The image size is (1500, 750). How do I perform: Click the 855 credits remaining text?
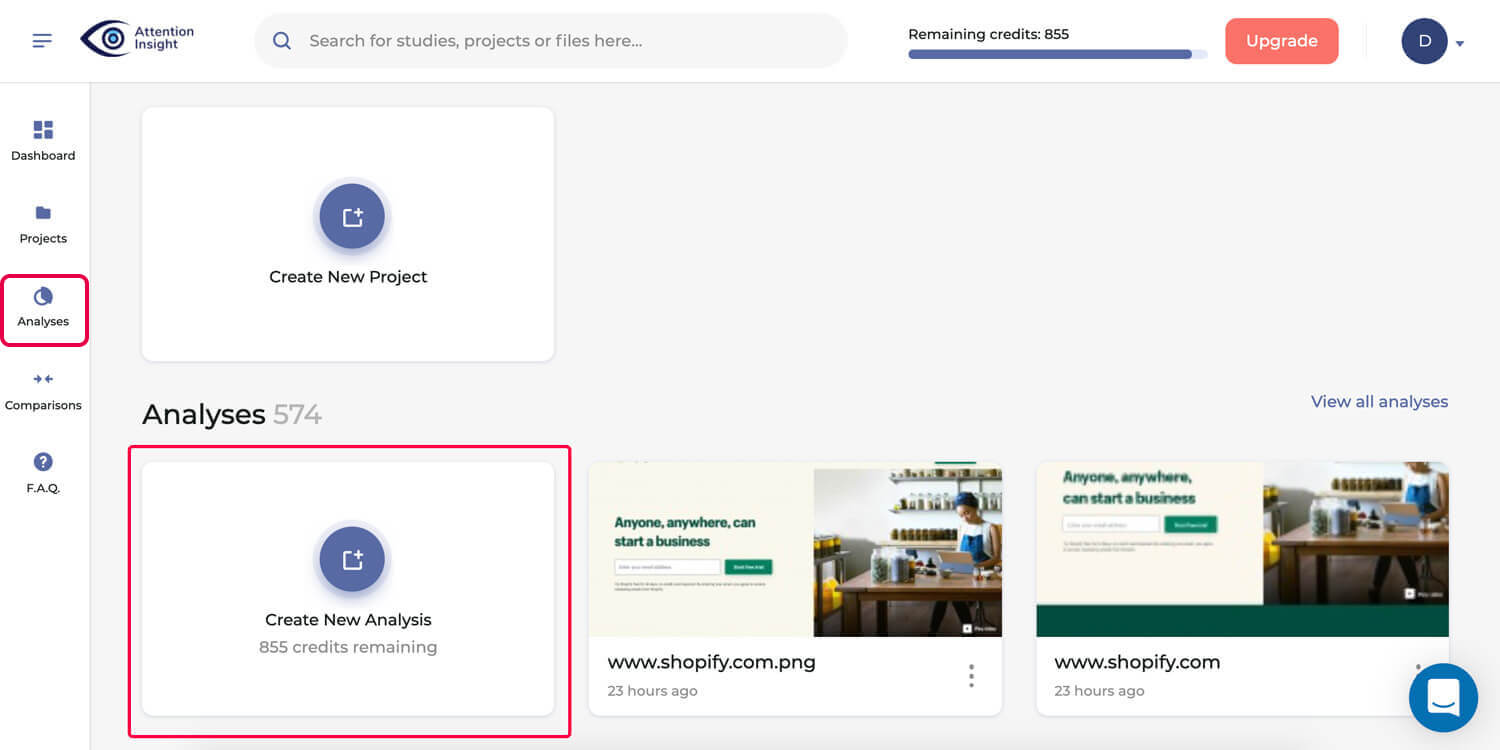[348, 647]
